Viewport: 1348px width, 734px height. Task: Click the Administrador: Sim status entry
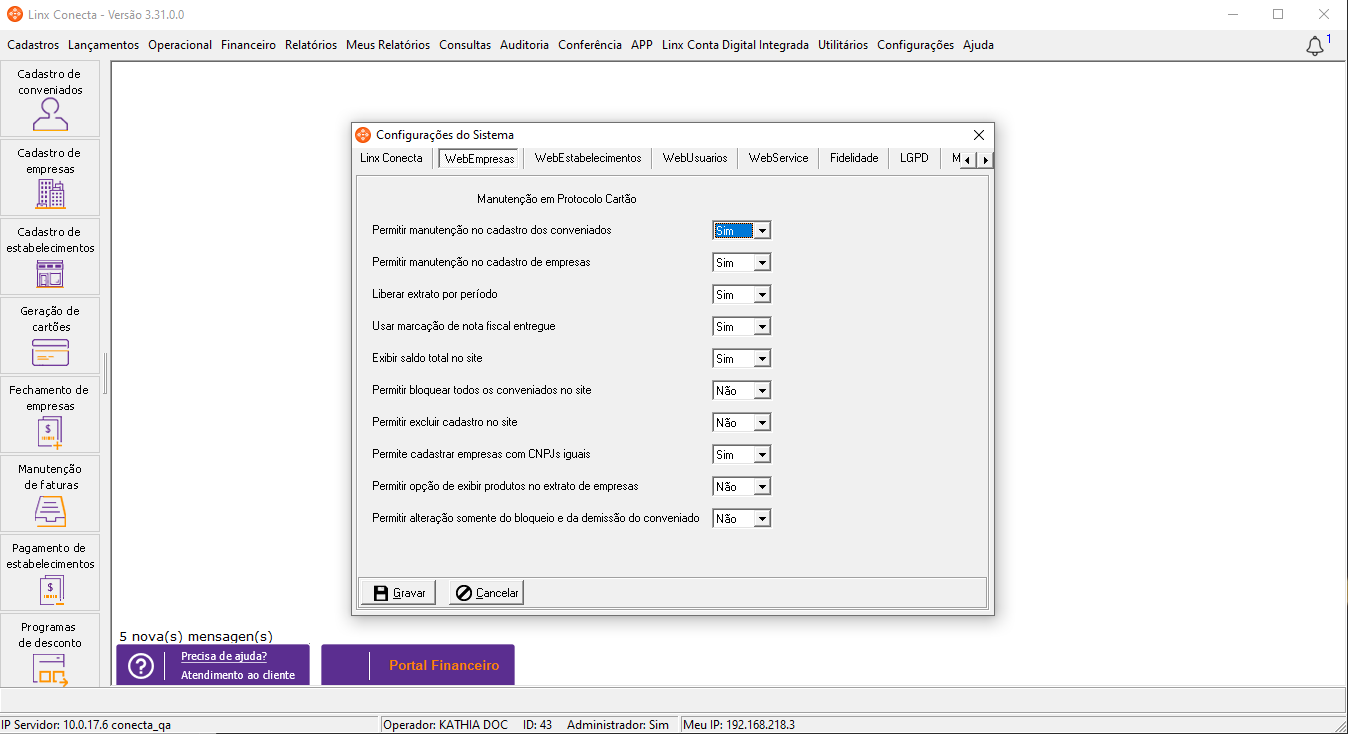tap(618, 725)
